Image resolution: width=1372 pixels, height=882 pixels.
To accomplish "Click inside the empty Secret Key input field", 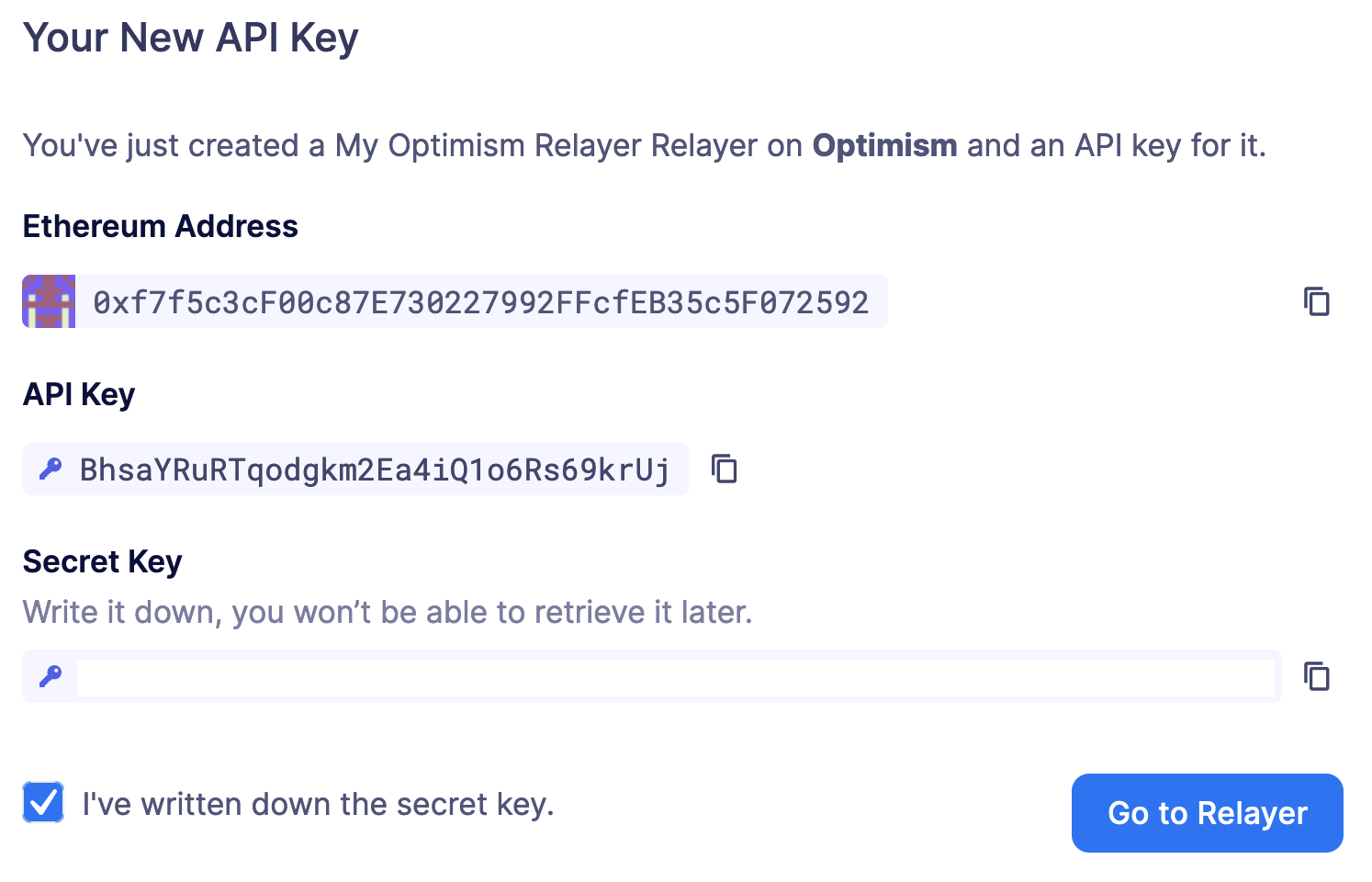I will (x=677, y=677).
